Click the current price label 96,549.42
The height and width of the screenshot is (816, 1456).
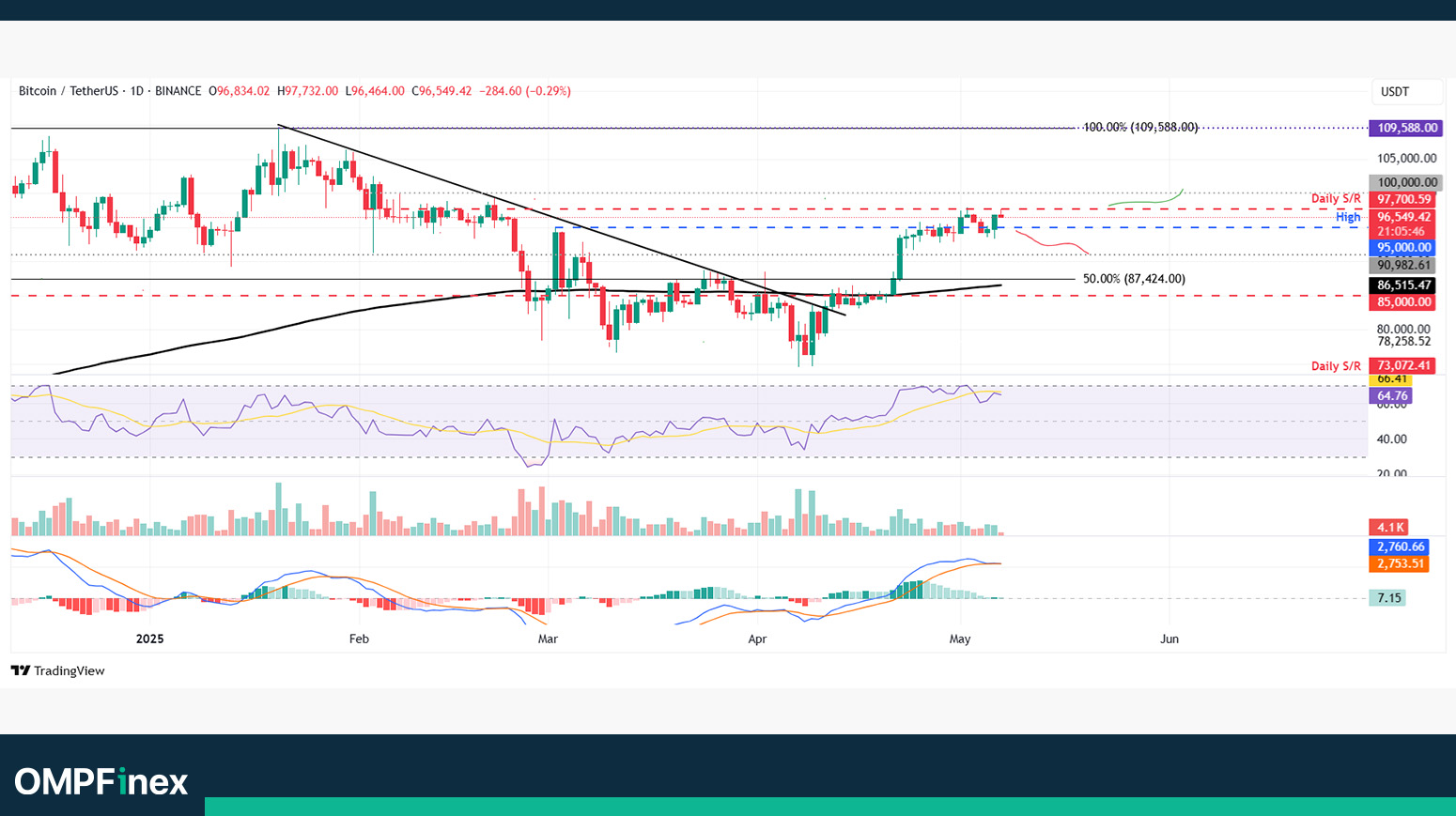1402,217
